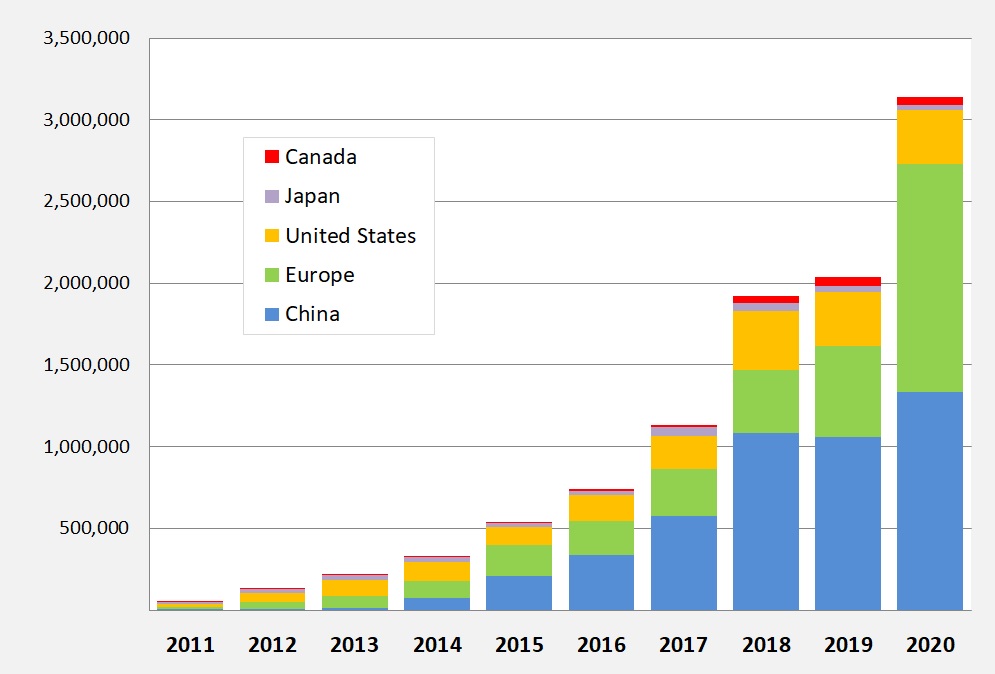The image size is (995, 674).
Task: Select the green Europe segment of 2016 bar
Action: point(601,538)
